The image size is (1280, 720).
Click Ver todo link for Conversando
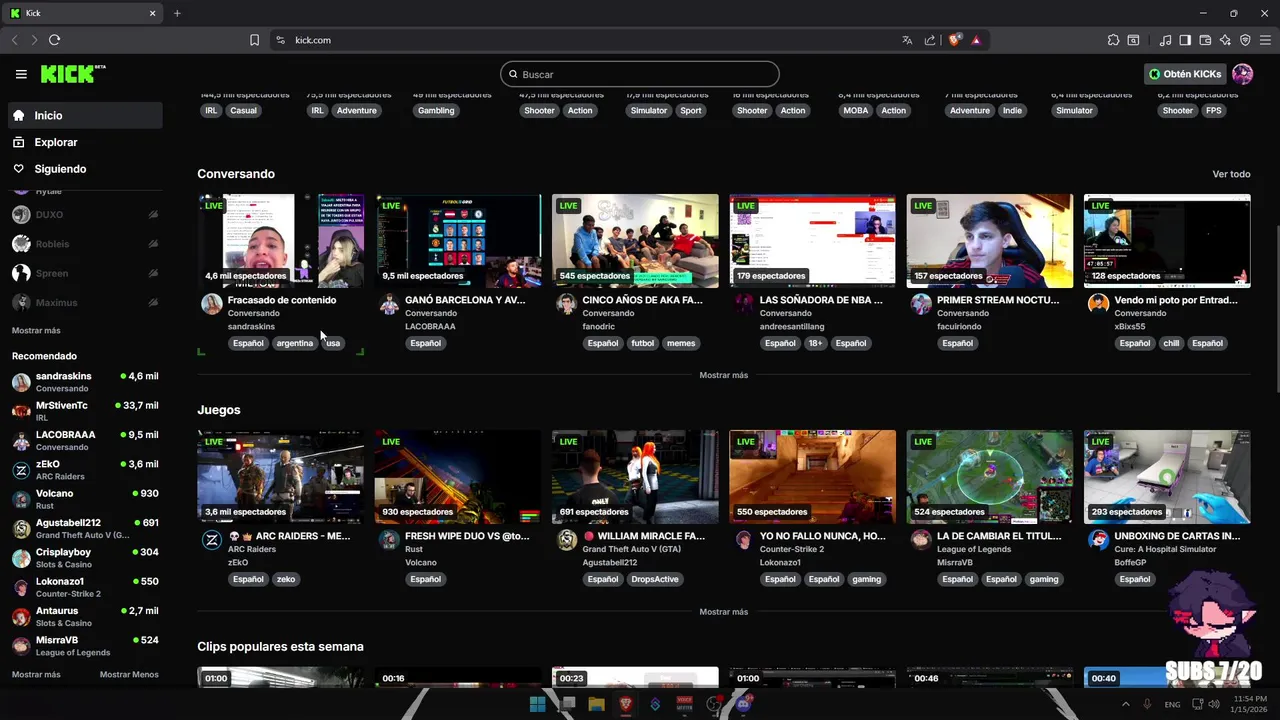pyautogui.click(x=1231, y=174)
